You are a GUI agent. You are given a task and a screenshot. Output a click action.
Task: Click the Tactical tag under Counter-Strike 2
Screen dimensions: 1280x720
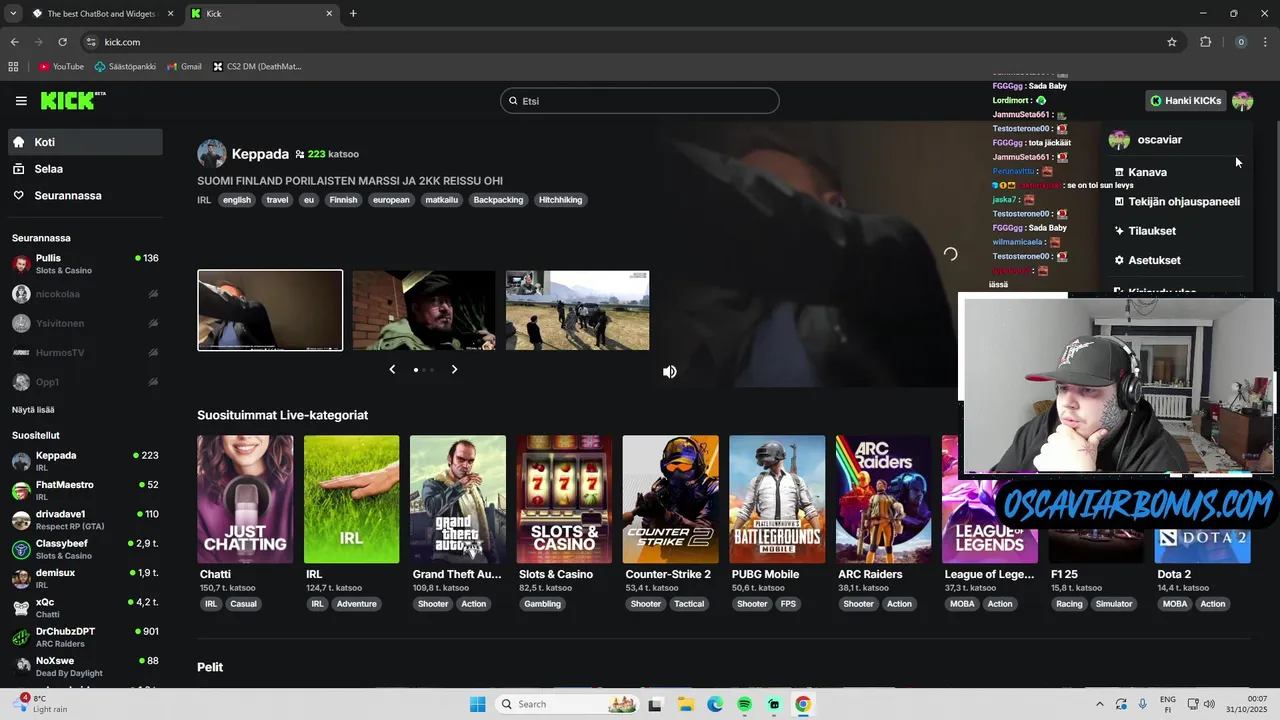point(689,604)
